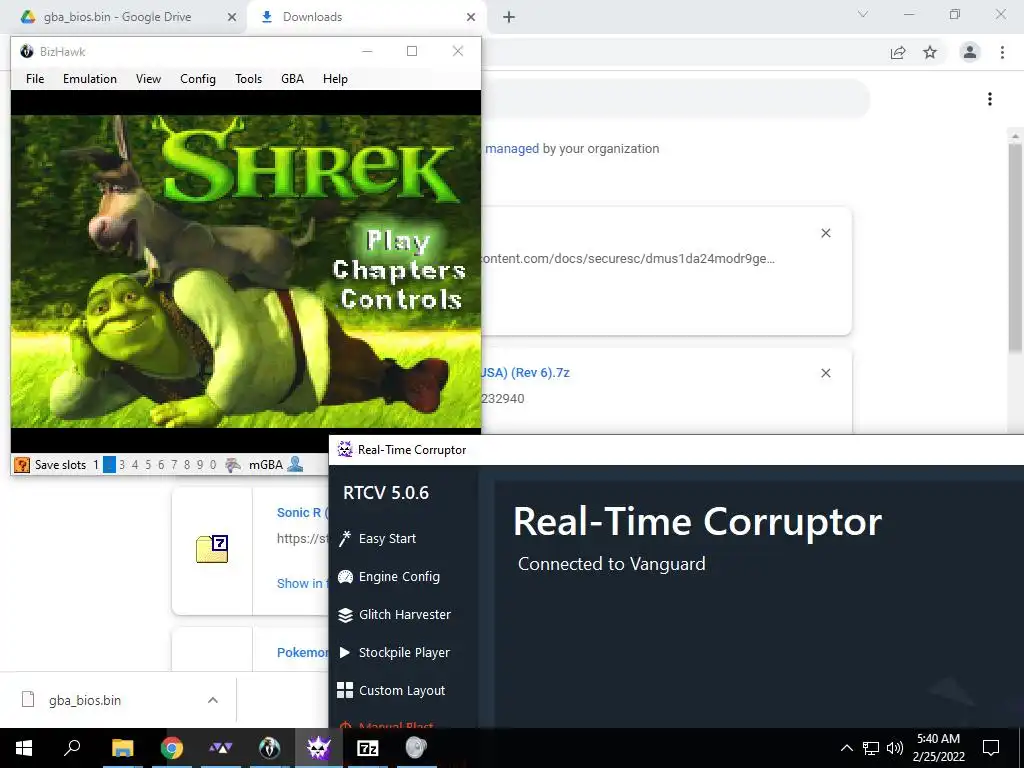This screenshot has height=768, width=1024.
Task: Click the Downloads page vertical scrollbar
Action: coord(1014,249)
